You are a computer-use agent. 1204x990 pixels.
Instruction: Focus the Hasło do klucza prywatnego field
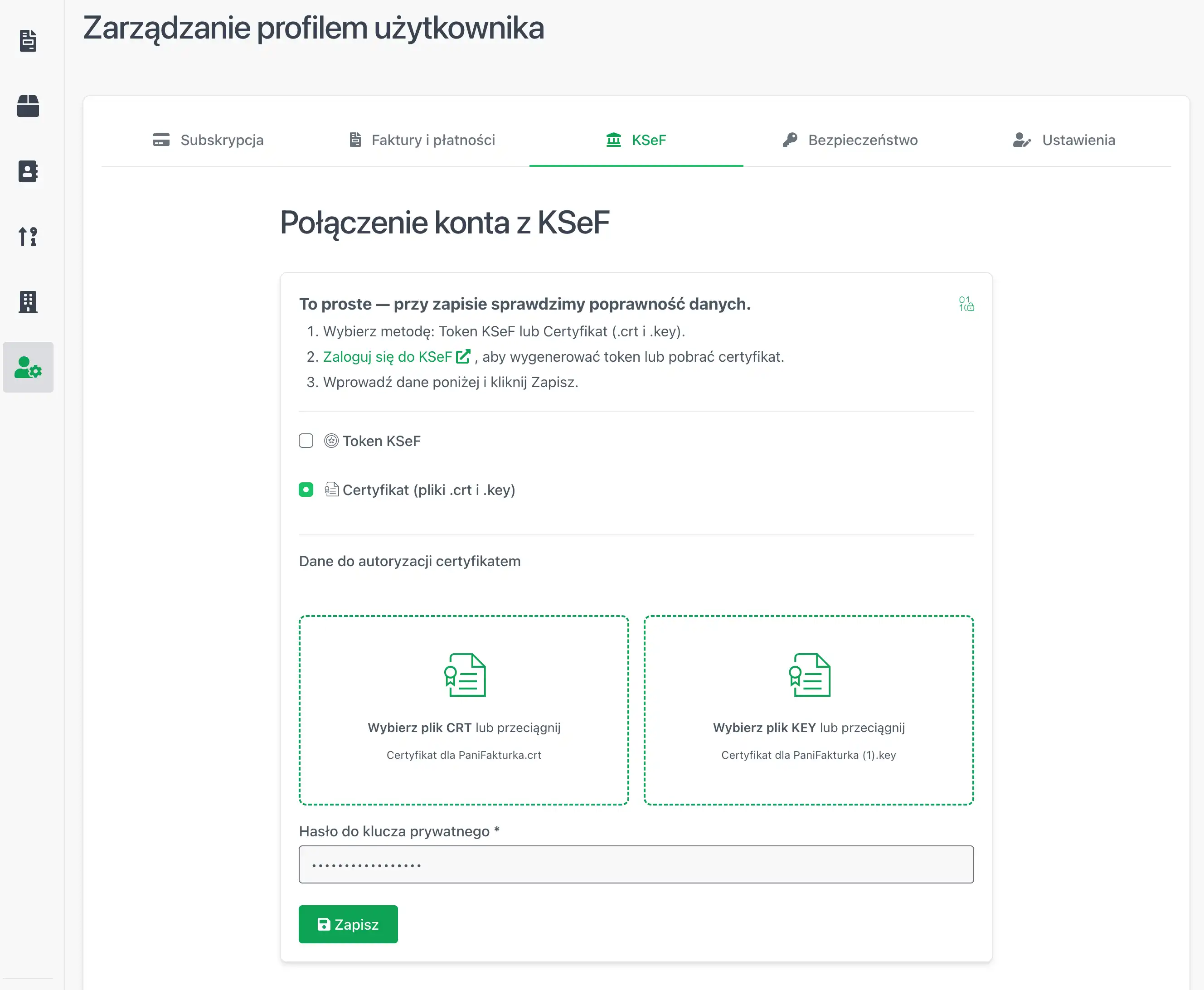(636, 864)
